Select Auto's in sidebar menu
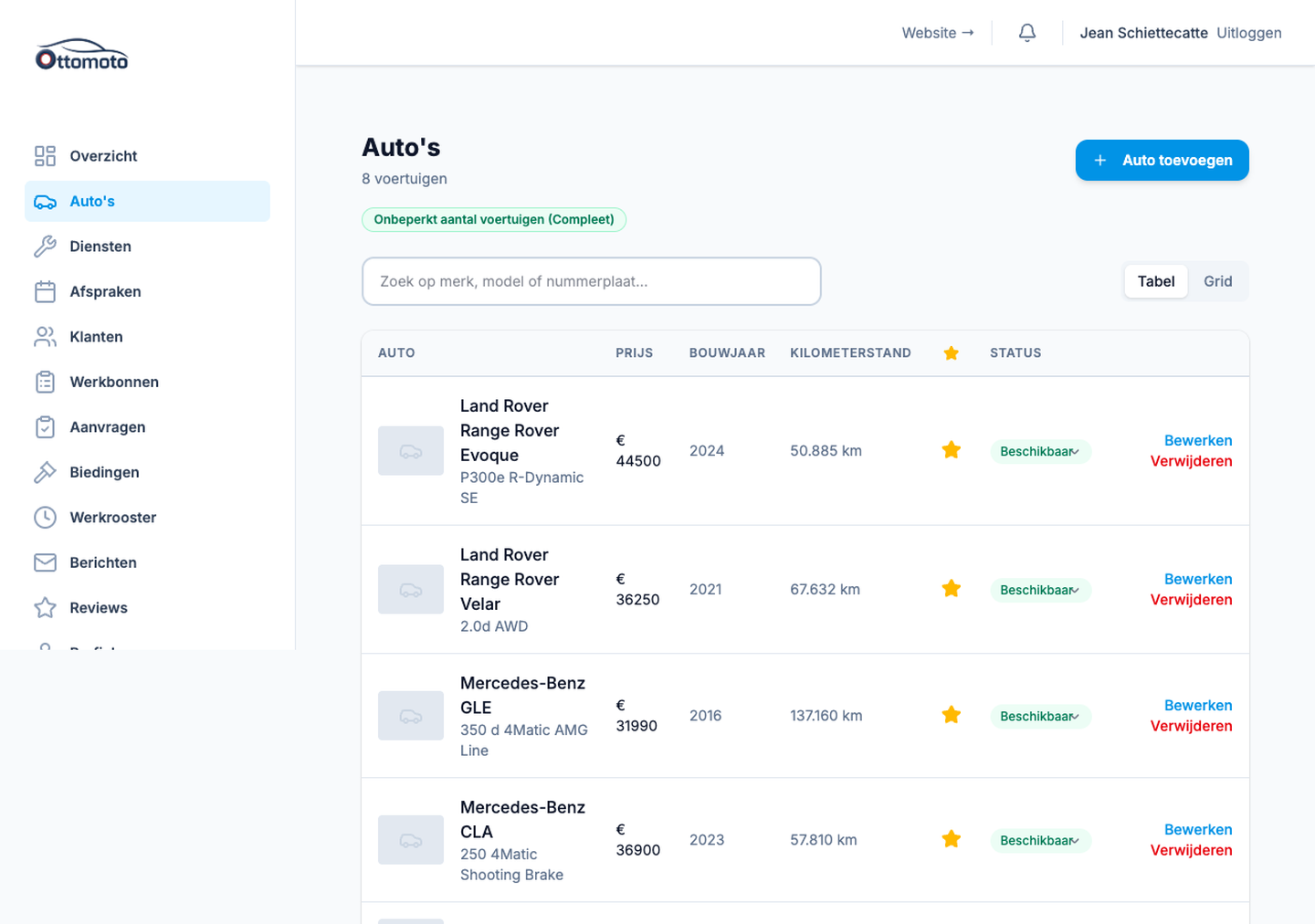This screenshot has height=924, width=1315. pos(147,202)
